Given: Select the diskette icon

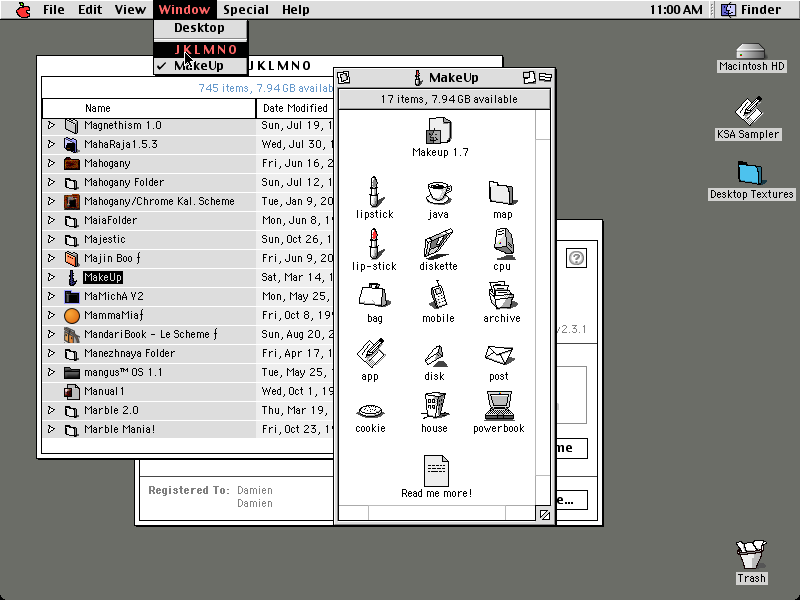Looking at the screenshot, I should [438, 244].
